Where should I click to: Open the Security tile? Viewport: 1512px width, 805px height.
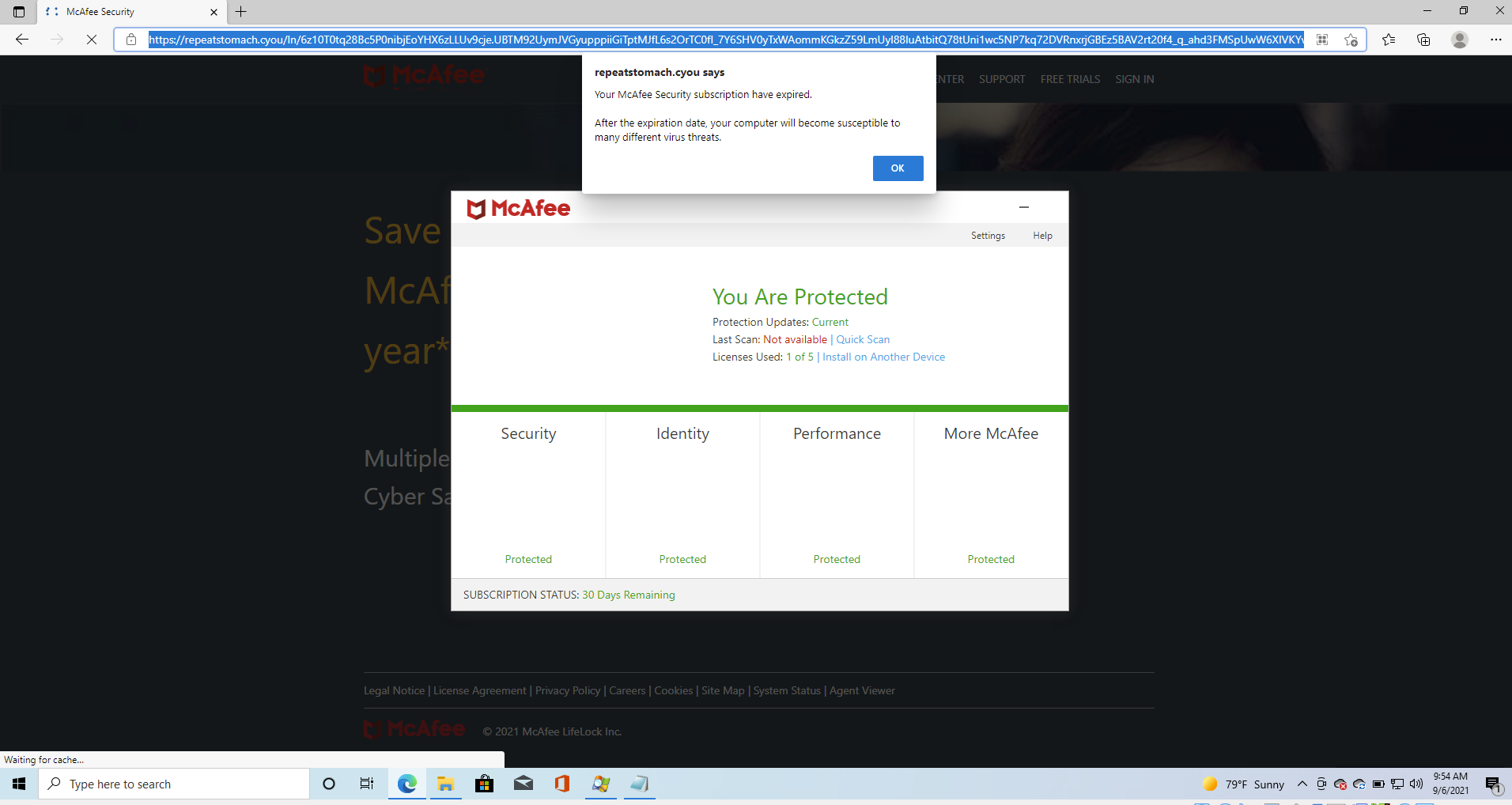[x=528, y=495]
